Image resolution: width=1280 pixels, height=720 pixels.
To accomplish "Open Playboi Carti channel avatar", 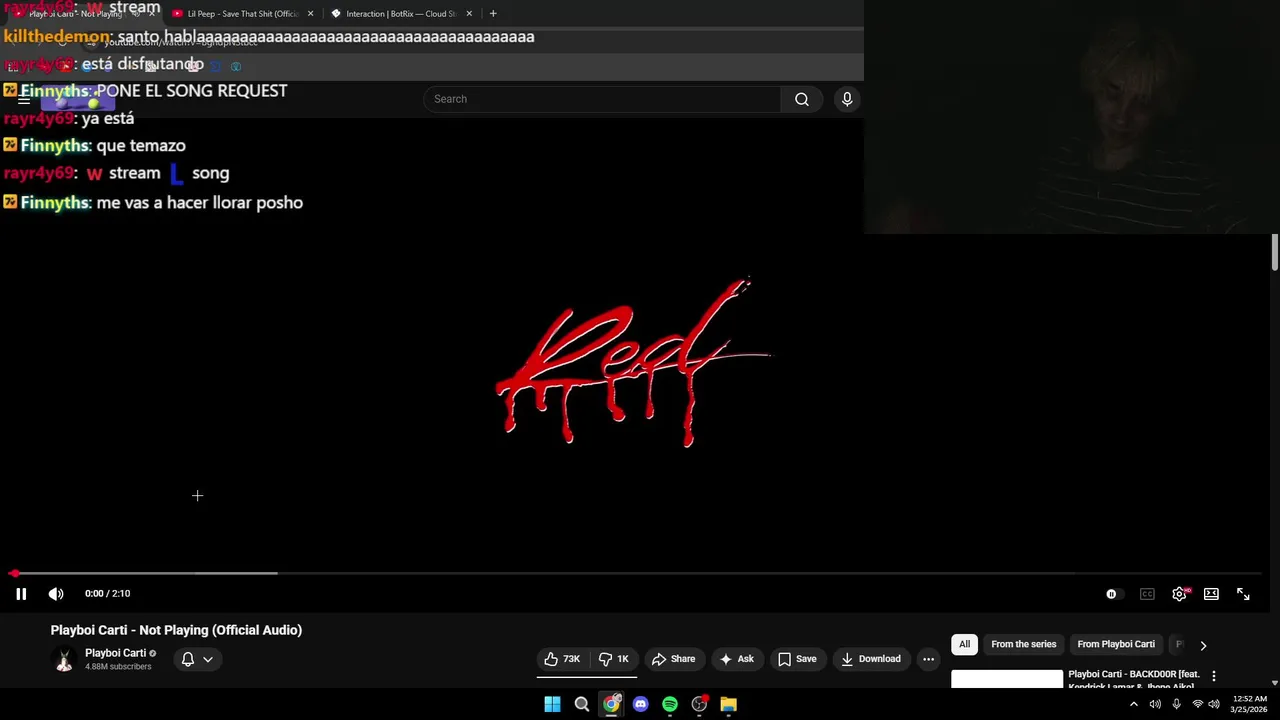I will (64, 659).
